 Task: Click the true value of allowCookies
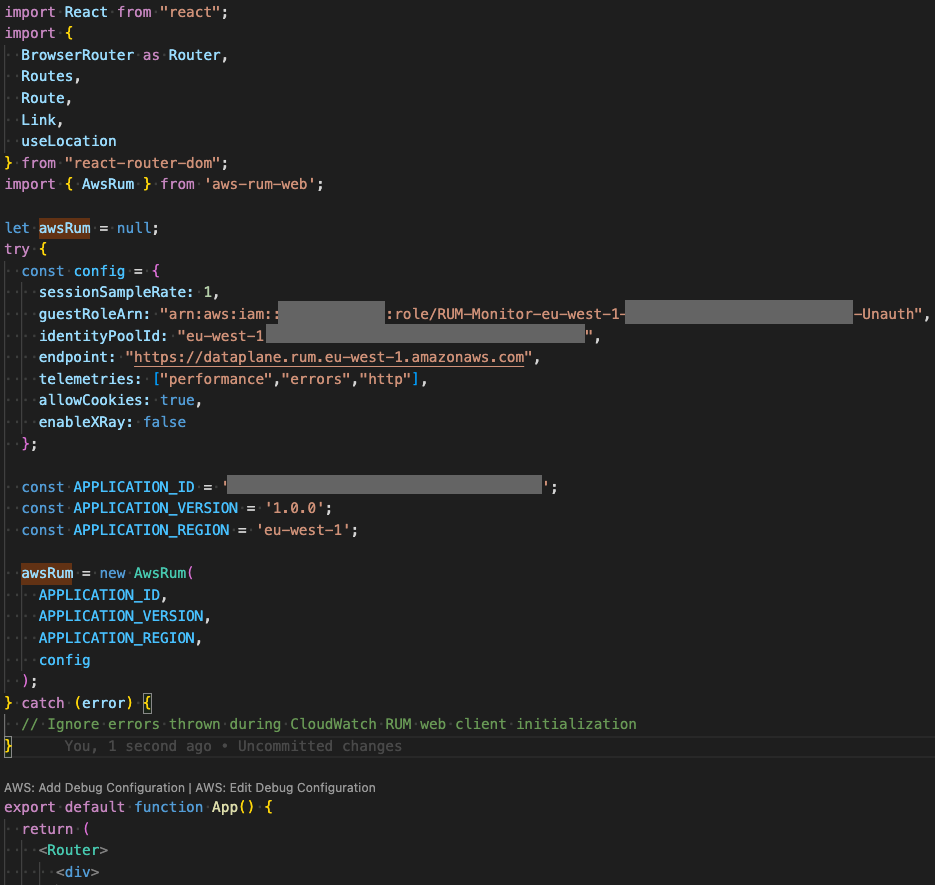click(x=177, y=399)
